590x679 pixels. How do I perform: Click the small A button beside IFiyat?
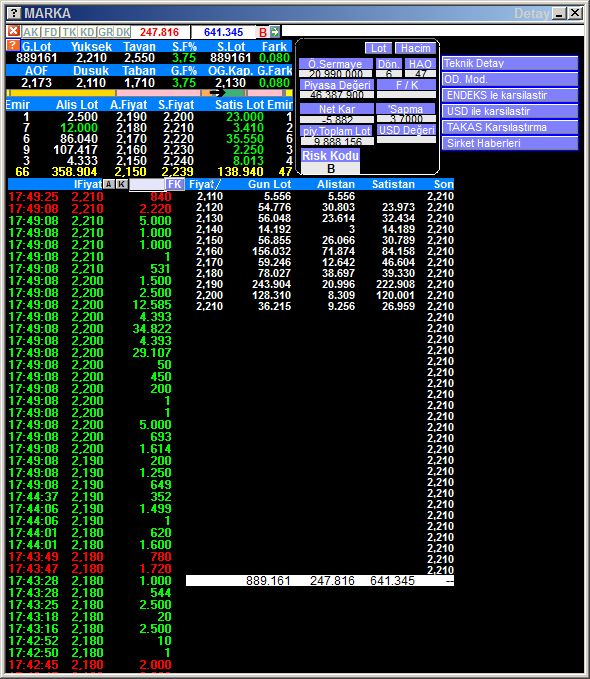point(109,184)
